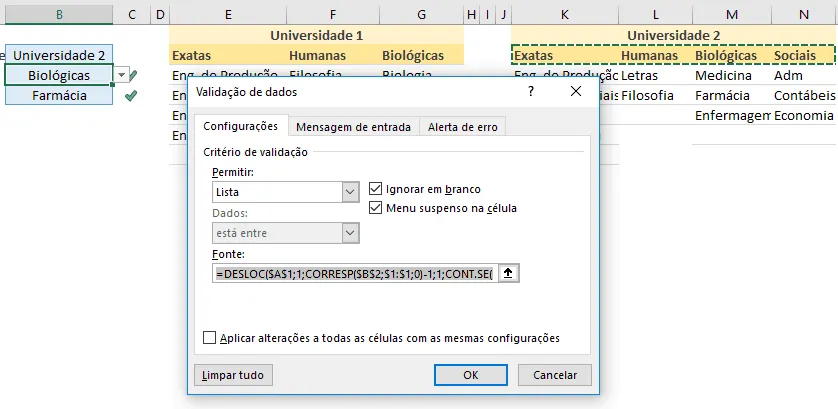Select column M header
The image size is (838, 409).
pyautogui.click(x=732, y=14)
